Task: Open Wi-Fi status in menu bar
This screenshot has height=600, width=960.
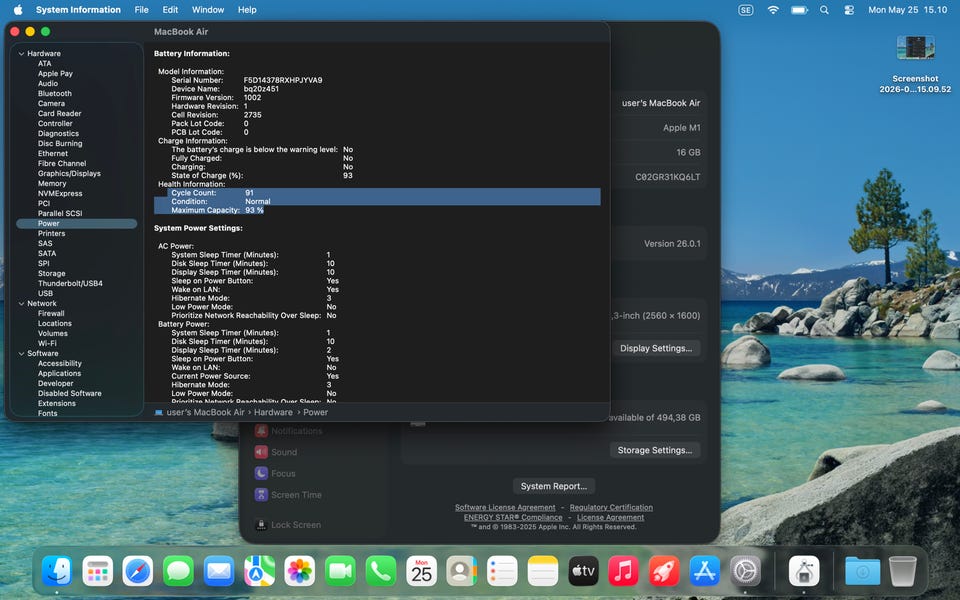Action: point(773,10)
